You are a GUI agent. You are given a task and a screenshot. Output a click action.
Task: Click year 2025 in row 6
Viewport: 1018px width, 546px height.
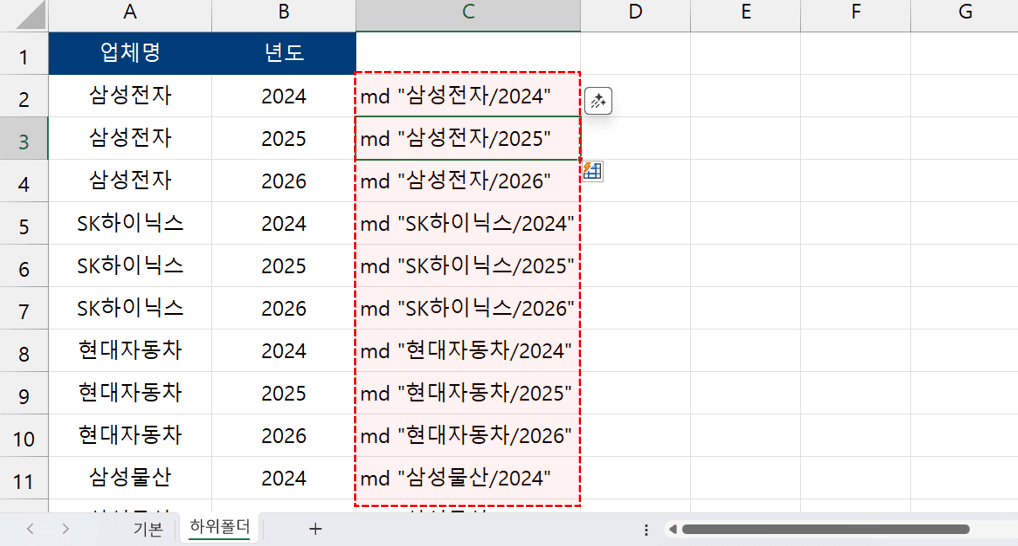(283, 266)
